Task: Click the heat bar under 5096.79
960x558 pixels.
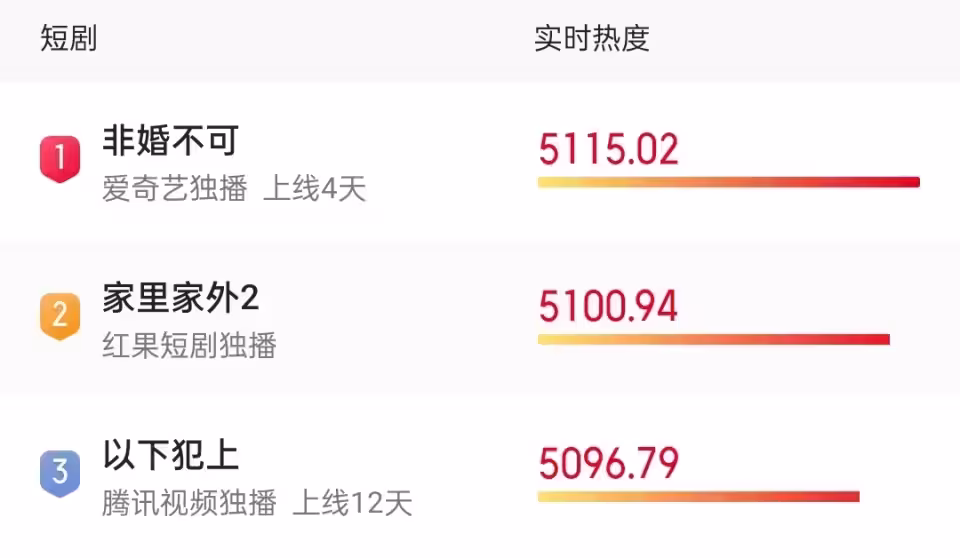Action: (x=698, y=496)
